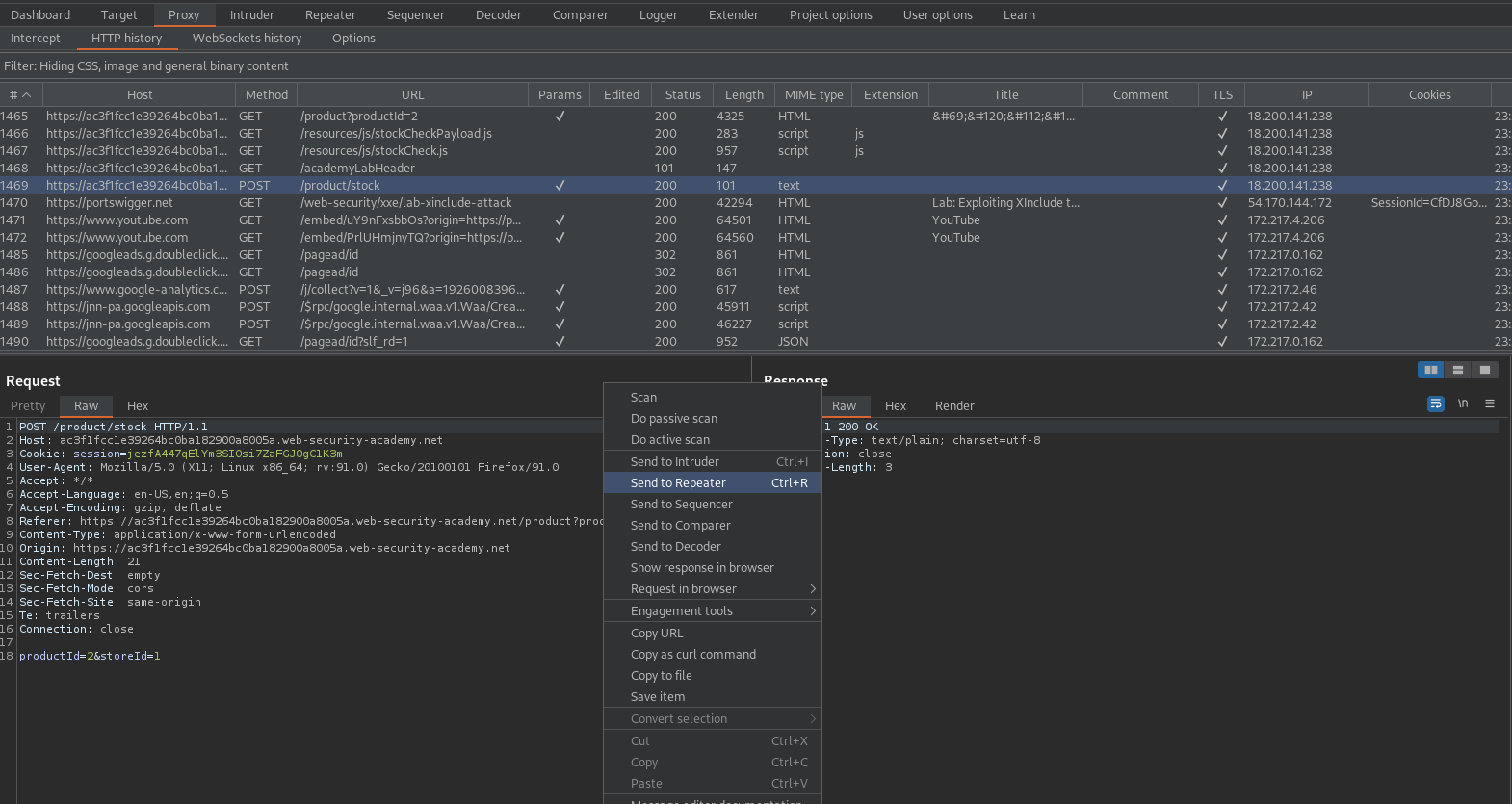1512x804 pixels.
Task: Select Show response in browser
Action: pyautogui.click(x=713, y=568)
